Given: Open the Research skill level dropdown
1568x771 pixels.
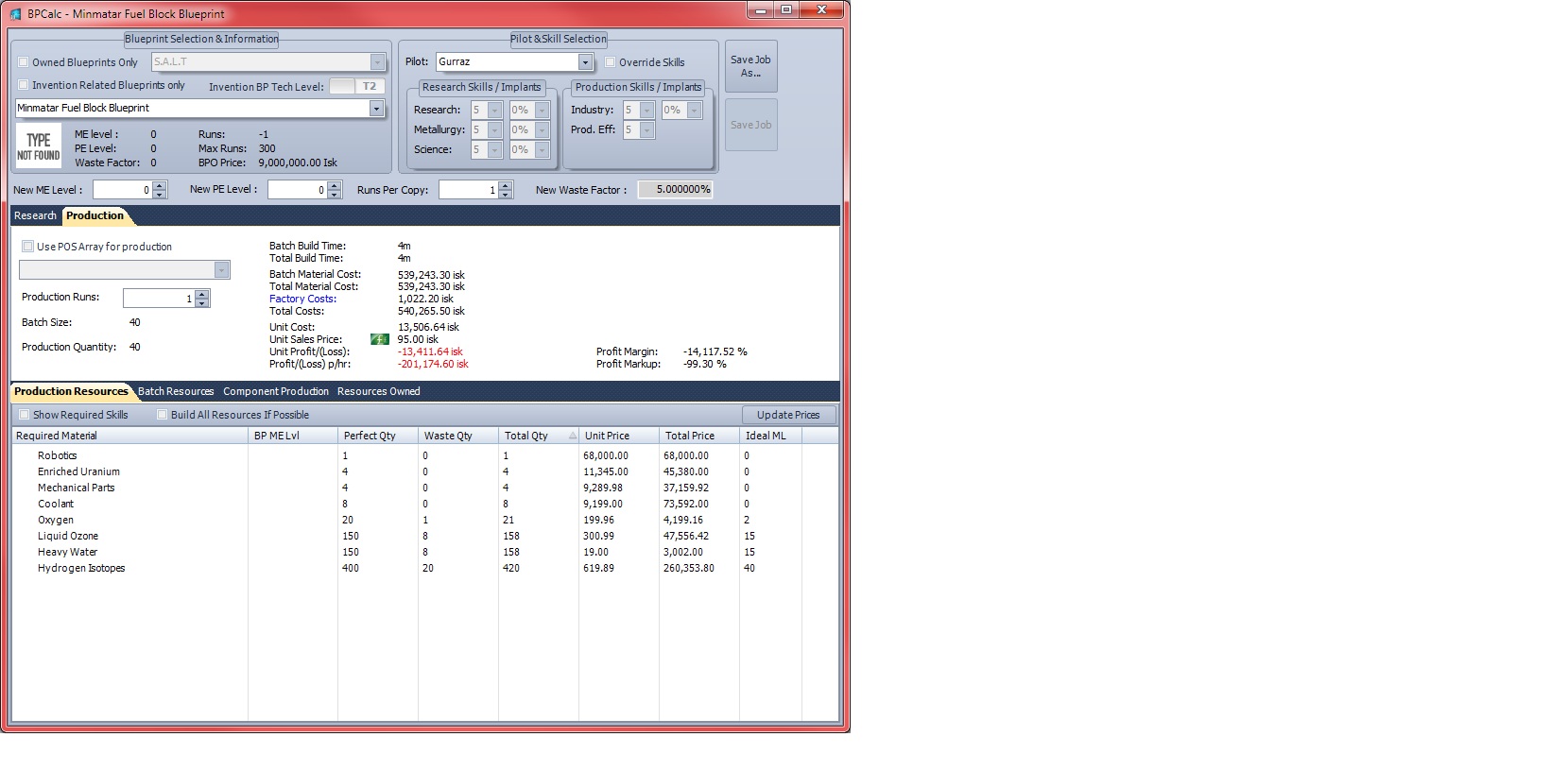Looking at the screenshot, I should [494, 111].
